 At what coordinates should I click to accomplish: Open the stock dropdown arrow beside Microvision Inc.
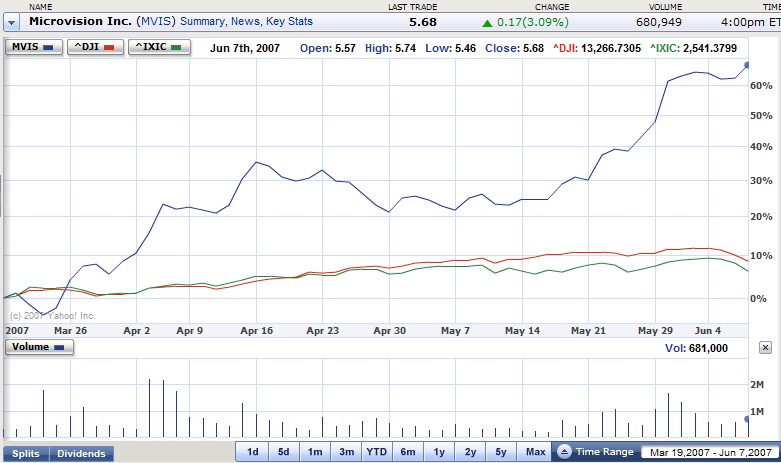pos(11,22)
